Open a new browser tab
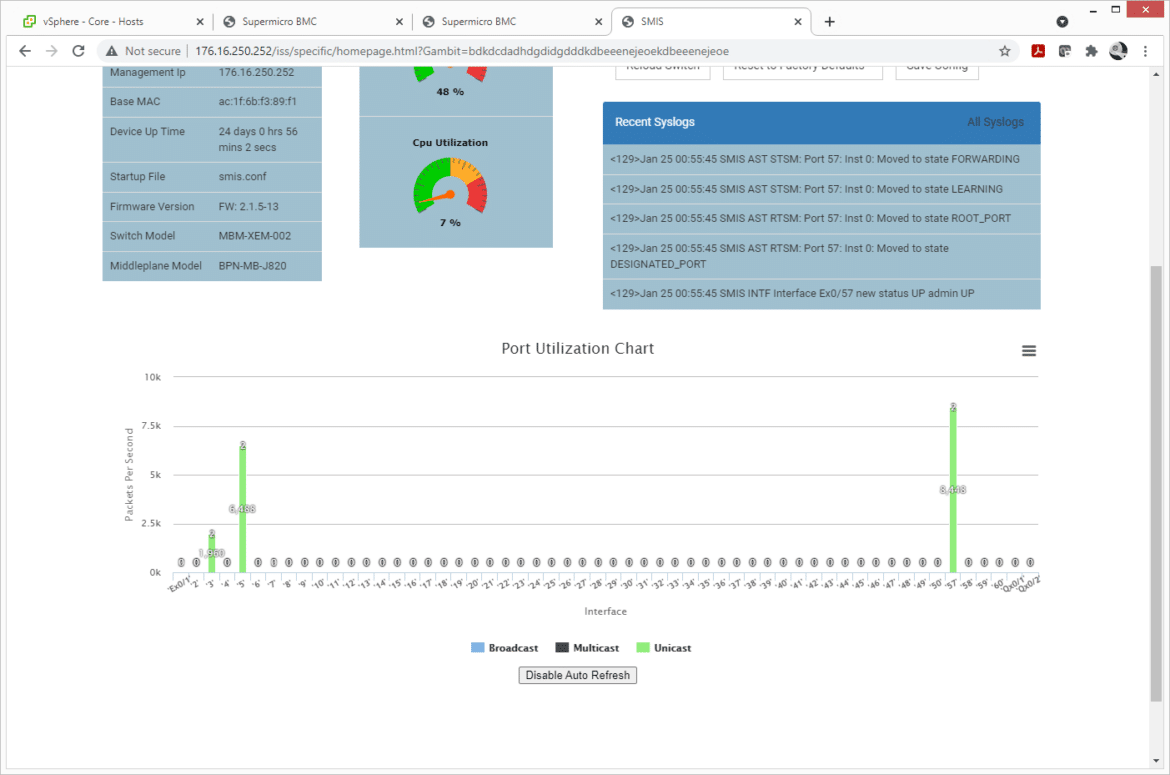The image size is (1170, 775). click(829, 22)
